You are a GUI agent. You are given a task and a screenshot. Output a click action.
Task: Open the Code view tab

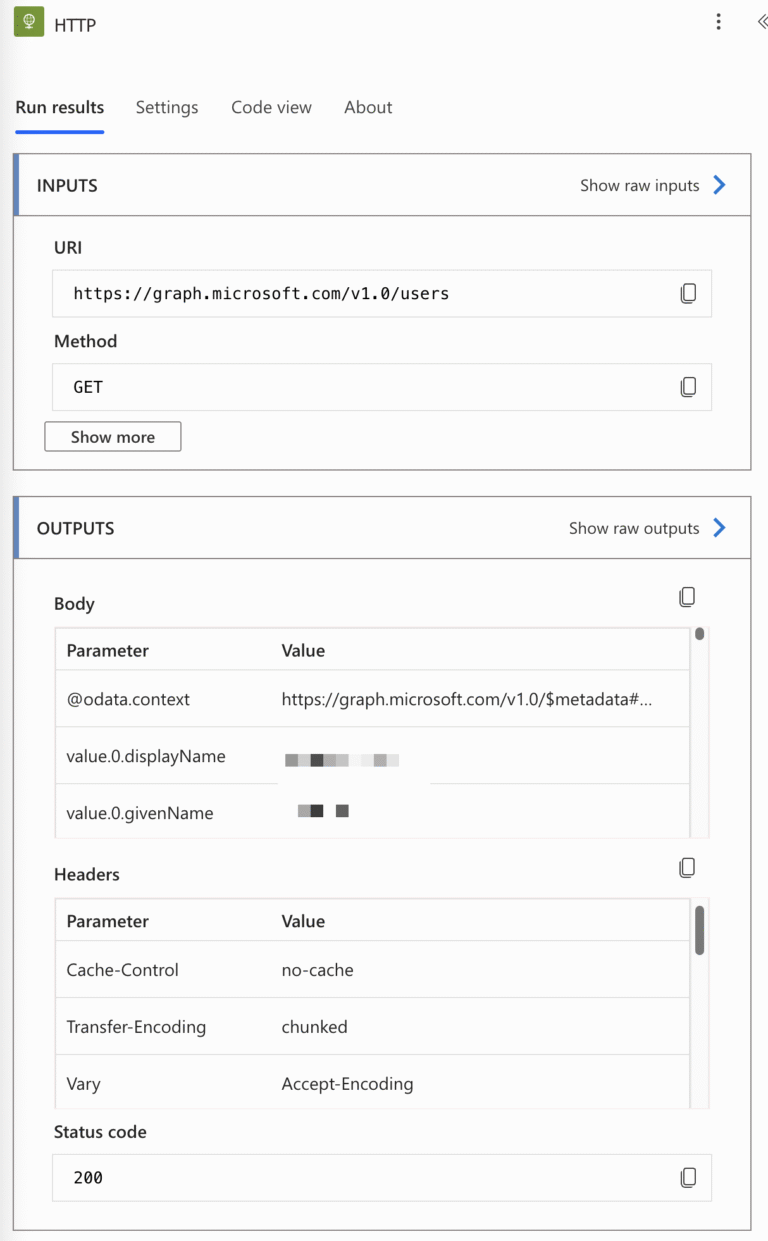(271, 107)
